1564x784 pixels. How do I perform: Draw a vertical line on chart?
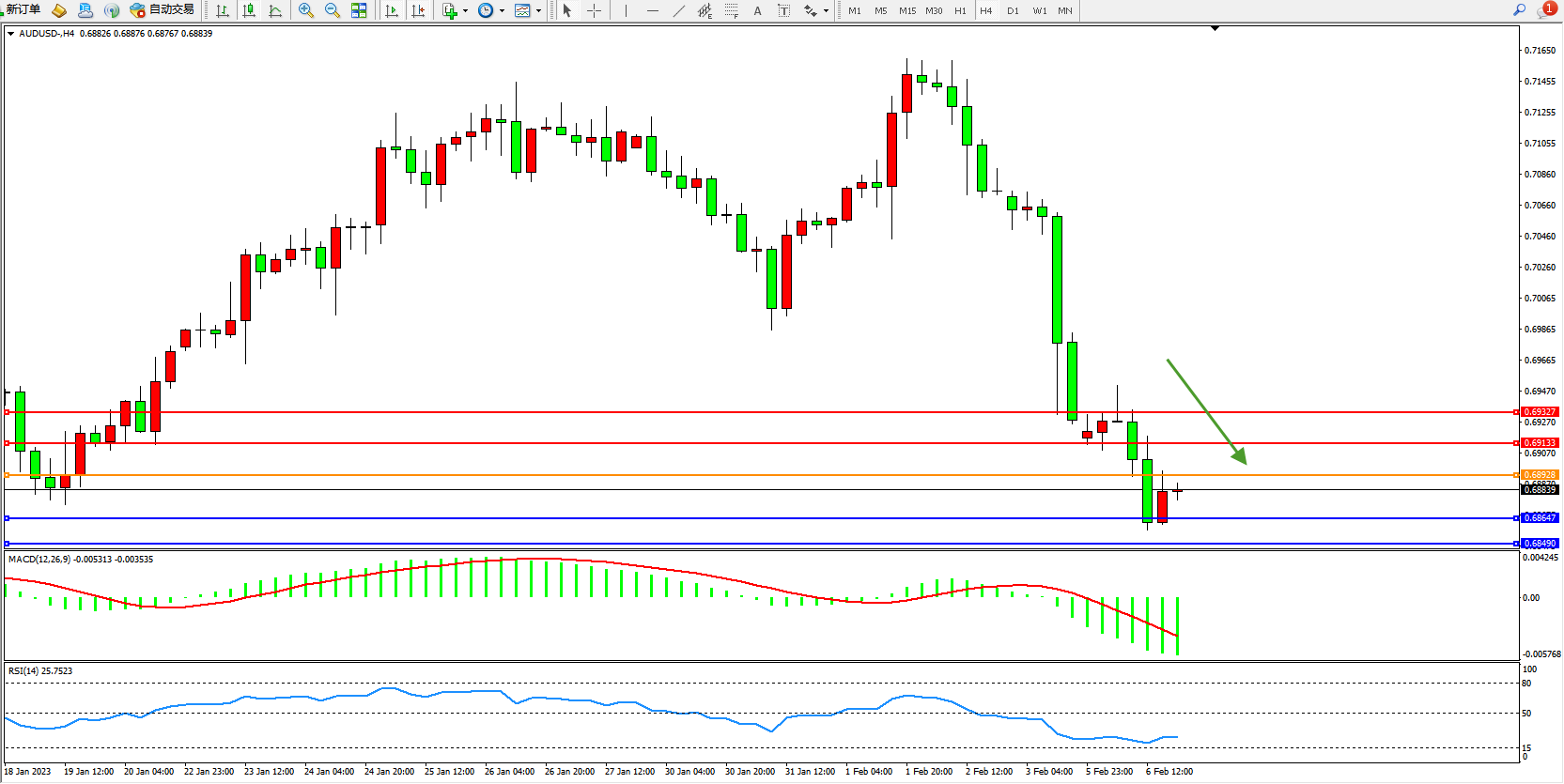pyautogui.click(x=626, y=10)
